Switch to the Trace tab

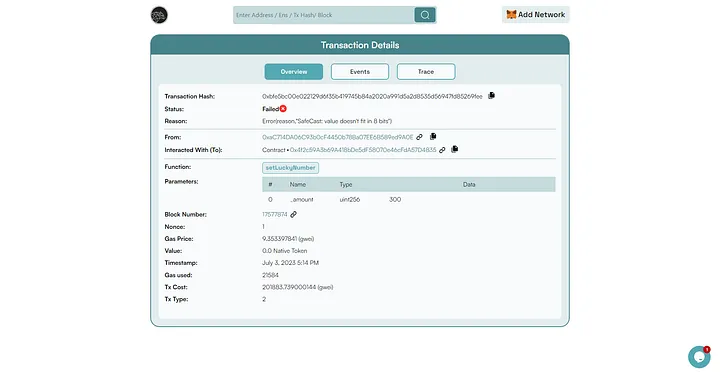426,72
